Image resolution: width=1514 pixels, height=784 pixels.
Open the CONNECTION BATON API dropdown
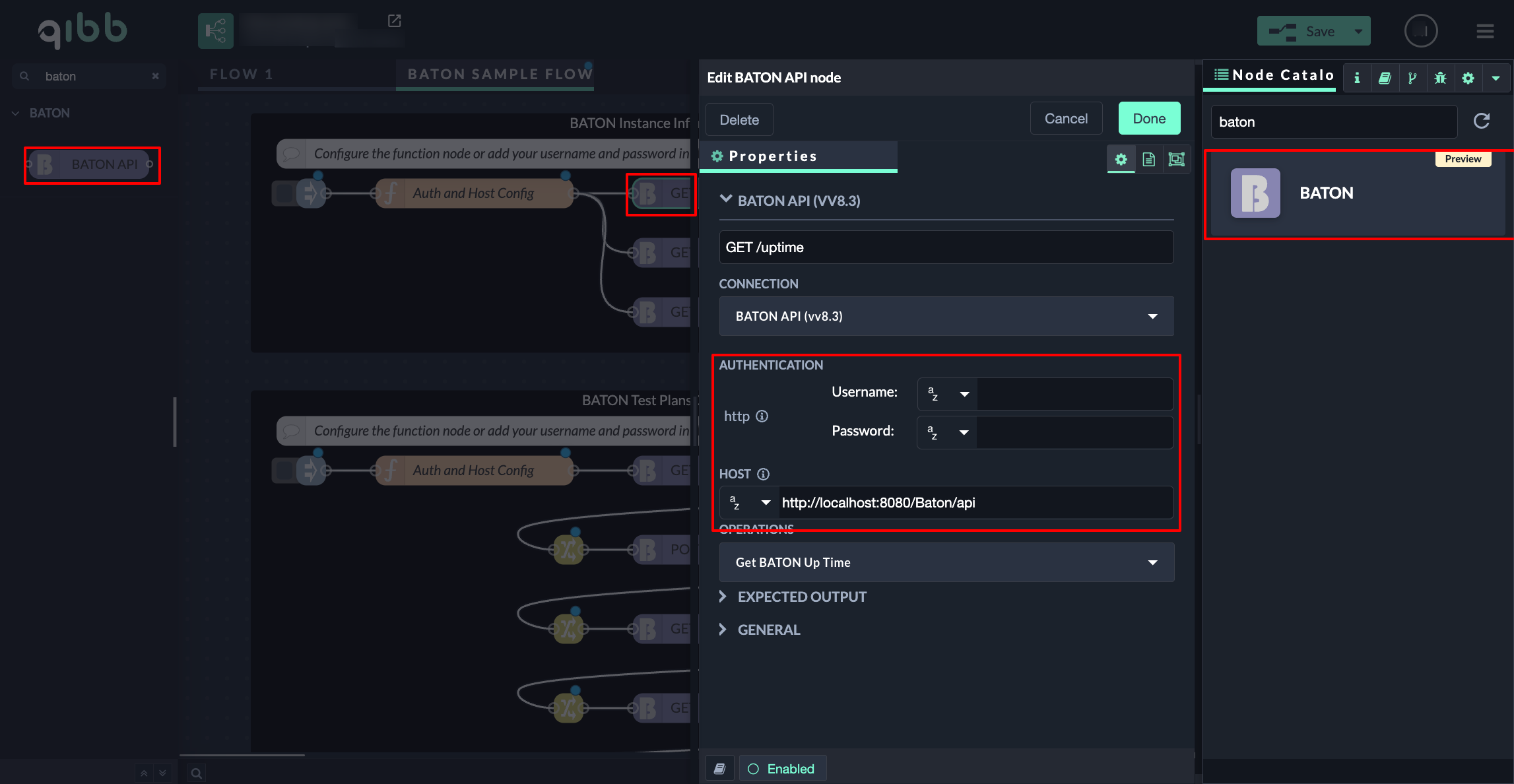[946, 316]
